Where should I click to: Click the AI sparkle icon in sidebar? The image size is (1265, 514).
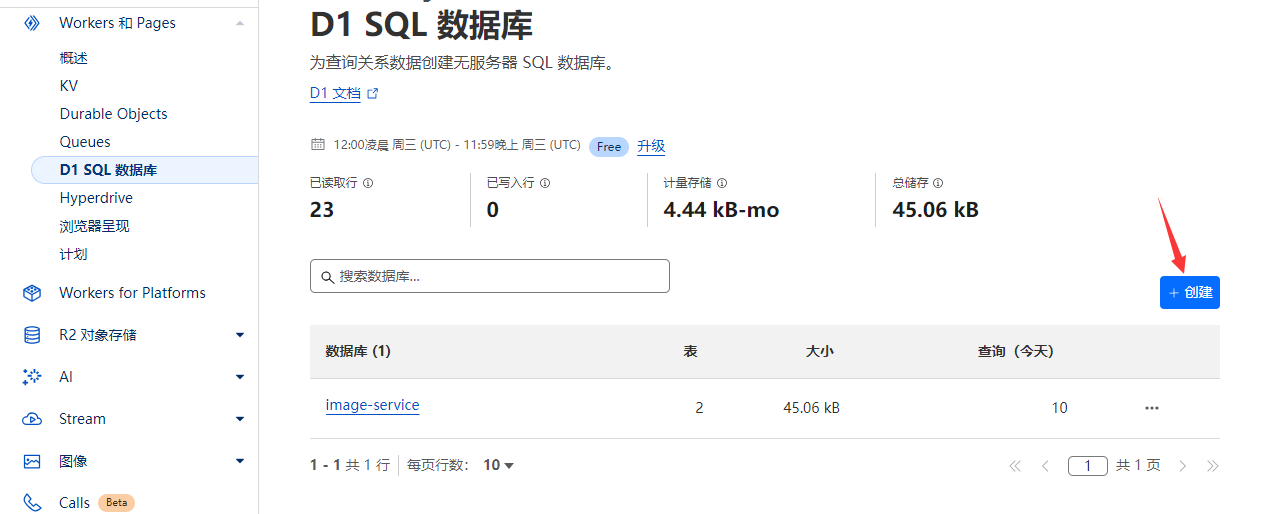32,377
